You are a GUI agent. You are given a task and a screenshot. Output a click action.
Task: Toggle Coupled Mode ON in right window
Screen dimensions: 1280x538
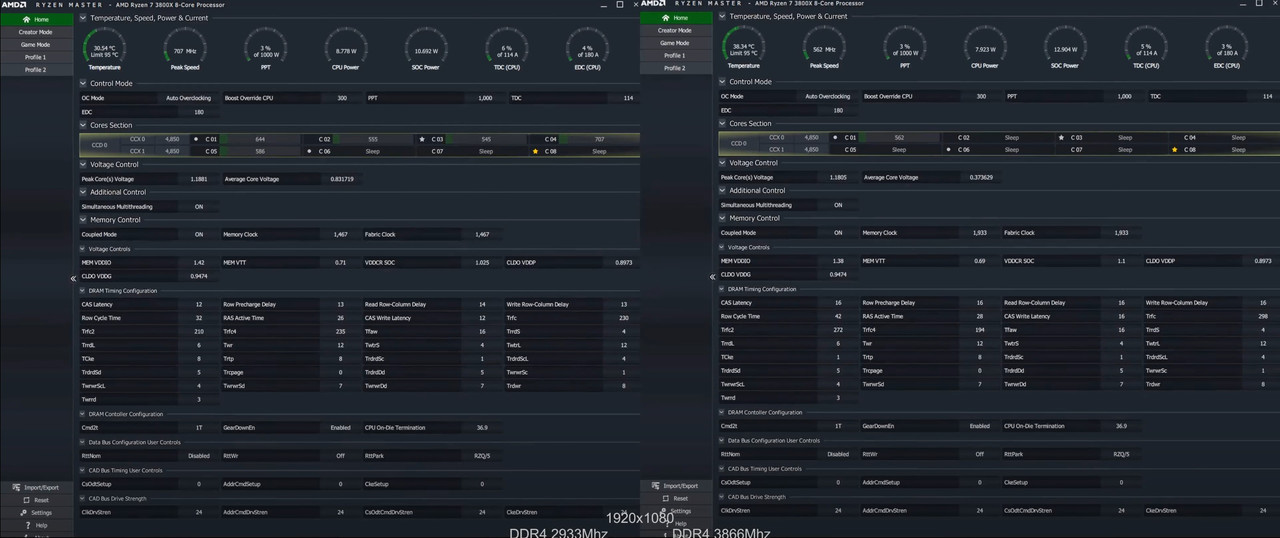point(838,233)
